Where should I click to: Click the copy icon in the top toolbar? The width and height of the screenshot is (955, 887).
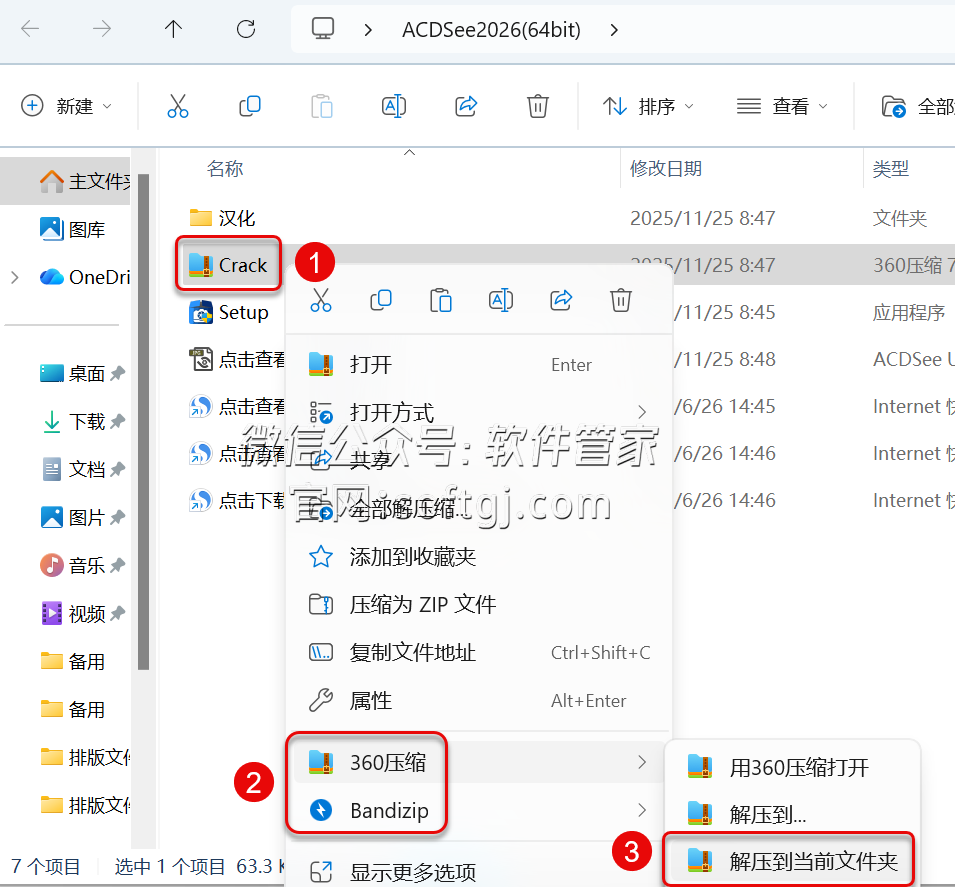click(250, 106)
